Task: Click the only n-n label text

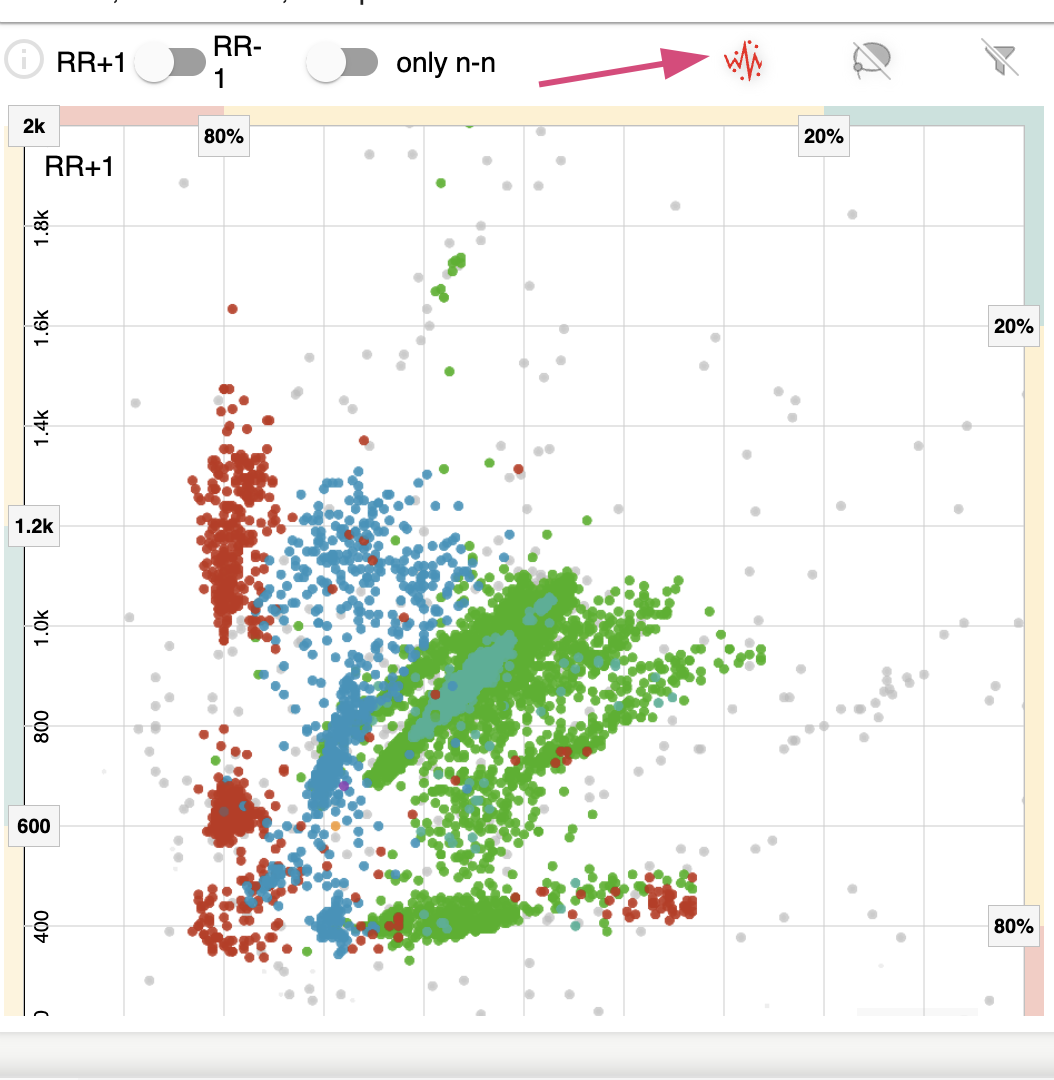Action: (x=446, y=63)
